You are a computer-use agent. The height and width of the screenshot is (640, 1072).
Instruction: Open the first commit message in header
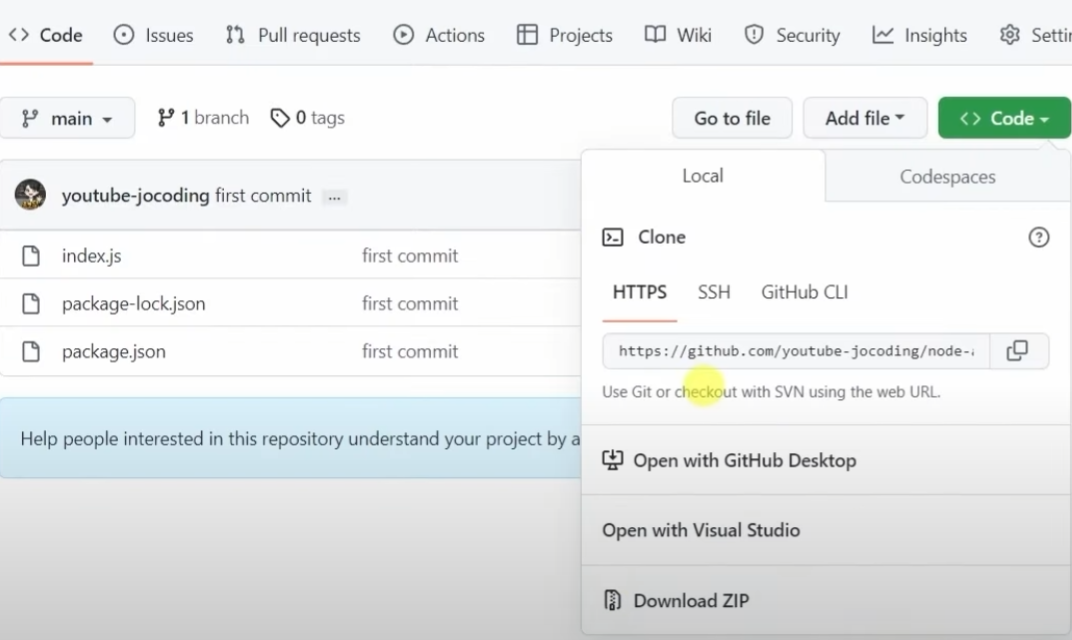[263, 196]
